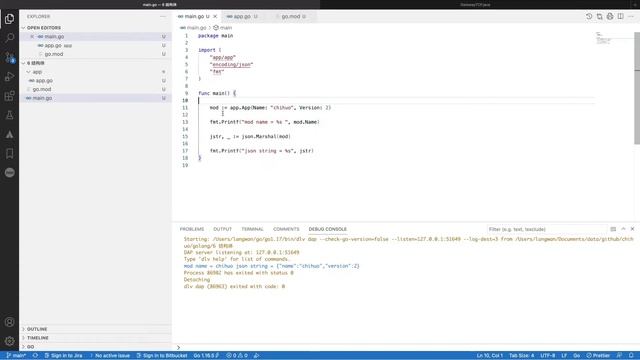Screen dimensions: 640x360
Task: Close the main.go editor tab
Action: (x=215, y=16)
